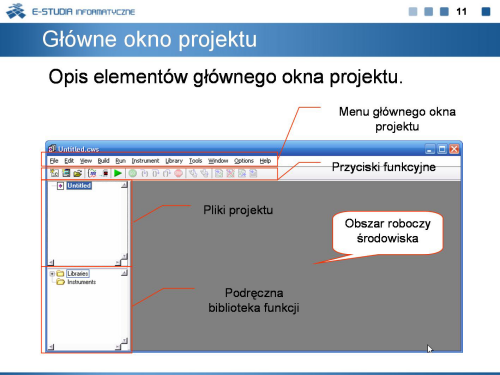
Task: Click the green Run/Debug play icon
Action: pos(118,173)
